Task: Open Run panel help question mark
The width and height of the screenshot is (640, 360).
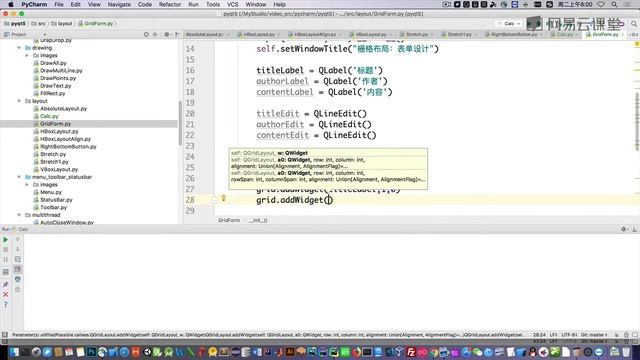Action: coord(6,304)
